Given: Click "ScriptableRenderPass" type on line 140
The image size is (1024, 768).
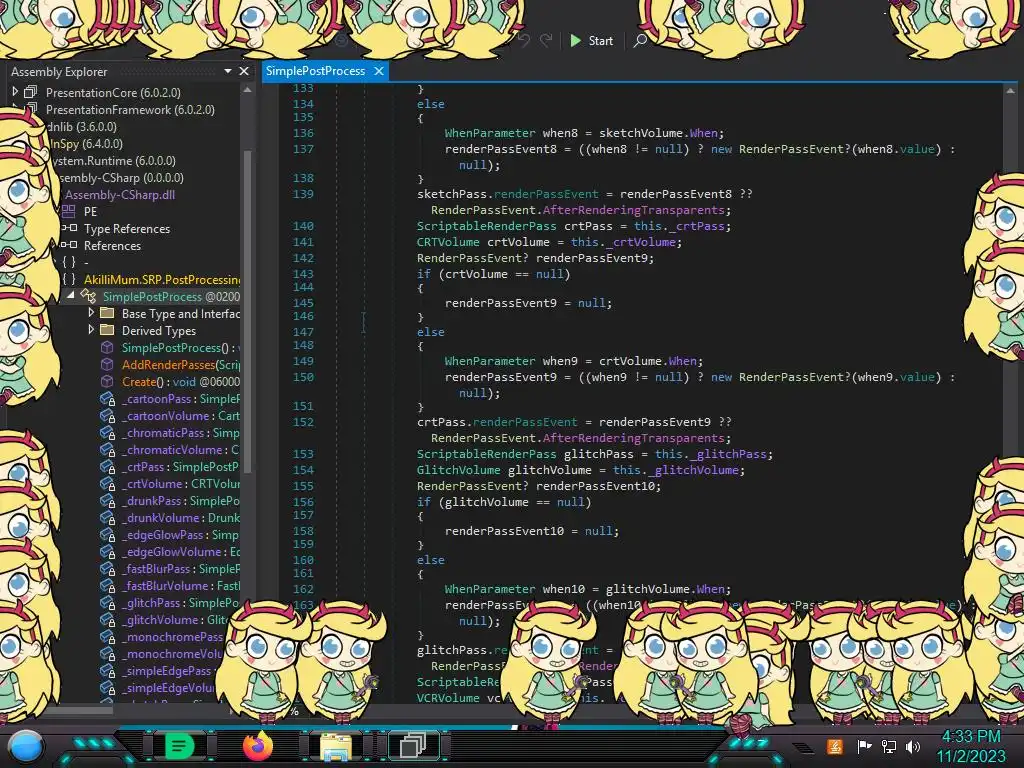Looking at the screenshot, I should coord(487,226).
